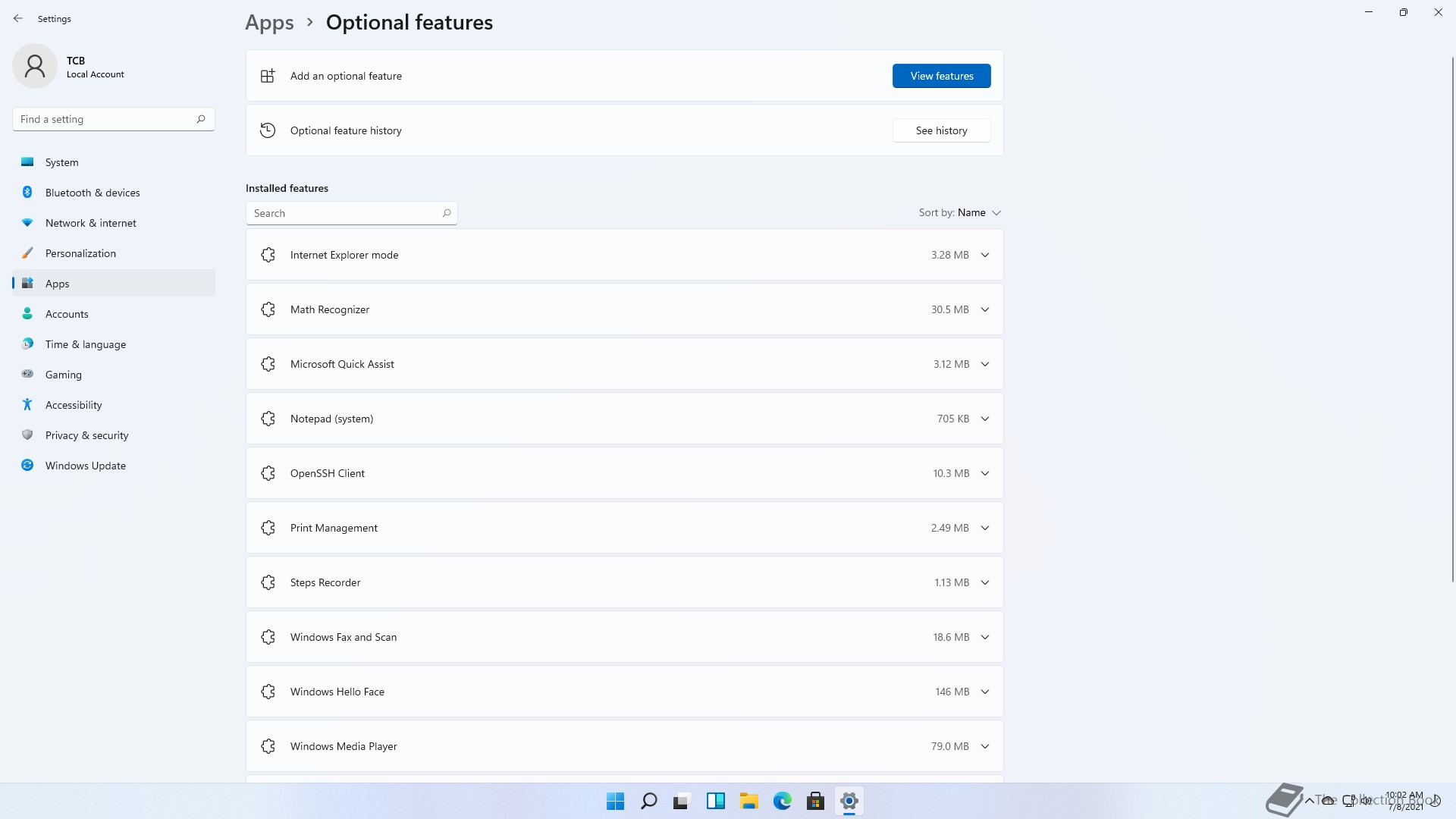Open the Sort by Name dropdown
The width and height of the screenshot is (1456, 819).
tap(960, 212)
